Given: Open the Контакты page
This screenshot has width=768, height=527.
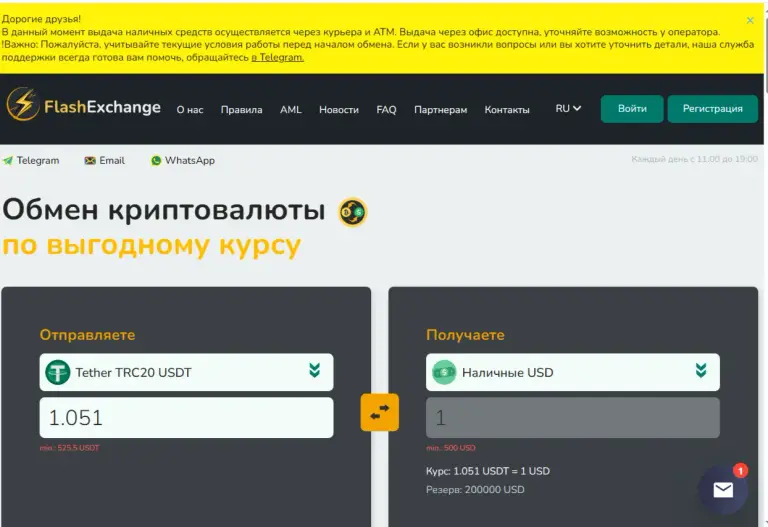Looking at the screenshot, I should click(x=507, y=110).
